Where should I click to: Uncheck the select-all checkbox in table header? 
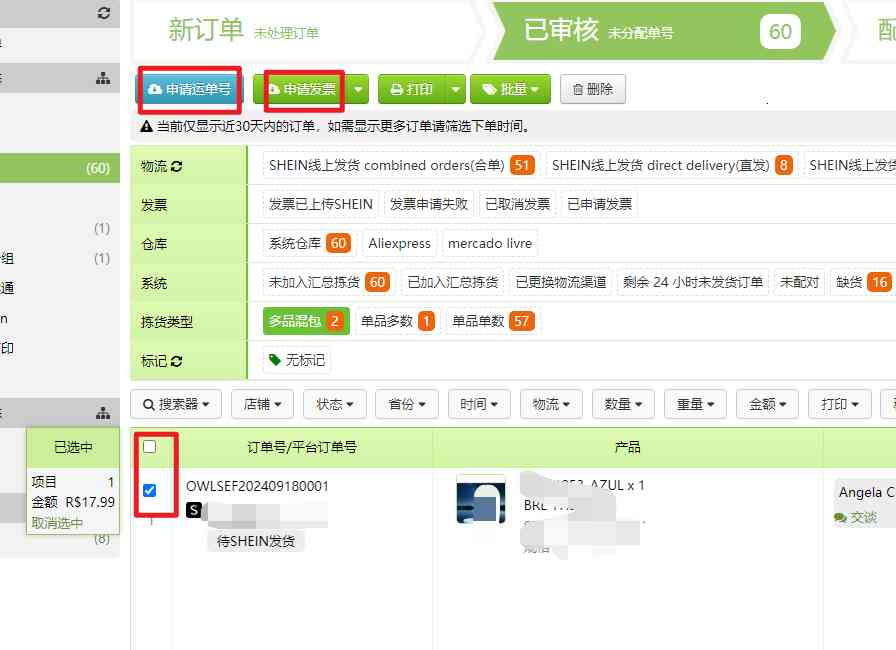(150, 446)
